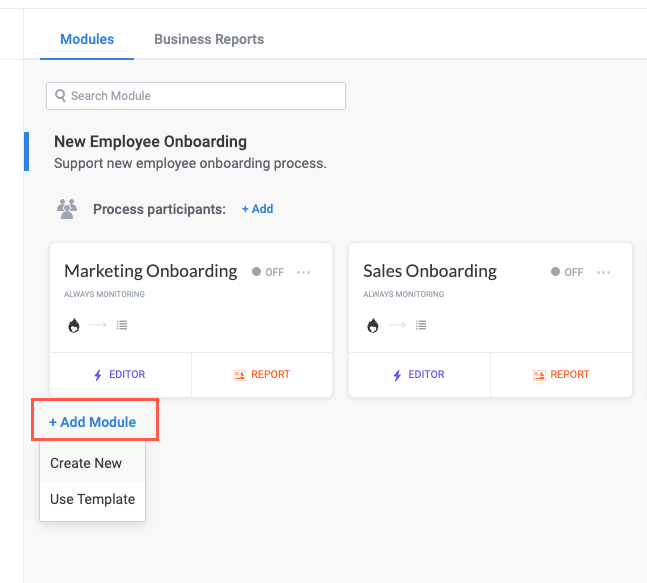Click the Add Module dropdown button
Viewport: 647px width, 583px height.
click(x=93, y=422)
